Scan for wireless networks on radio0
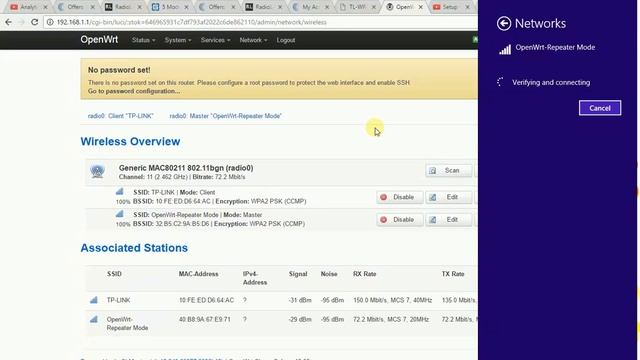This screenshot has width=640, height=360. [449, 170]
